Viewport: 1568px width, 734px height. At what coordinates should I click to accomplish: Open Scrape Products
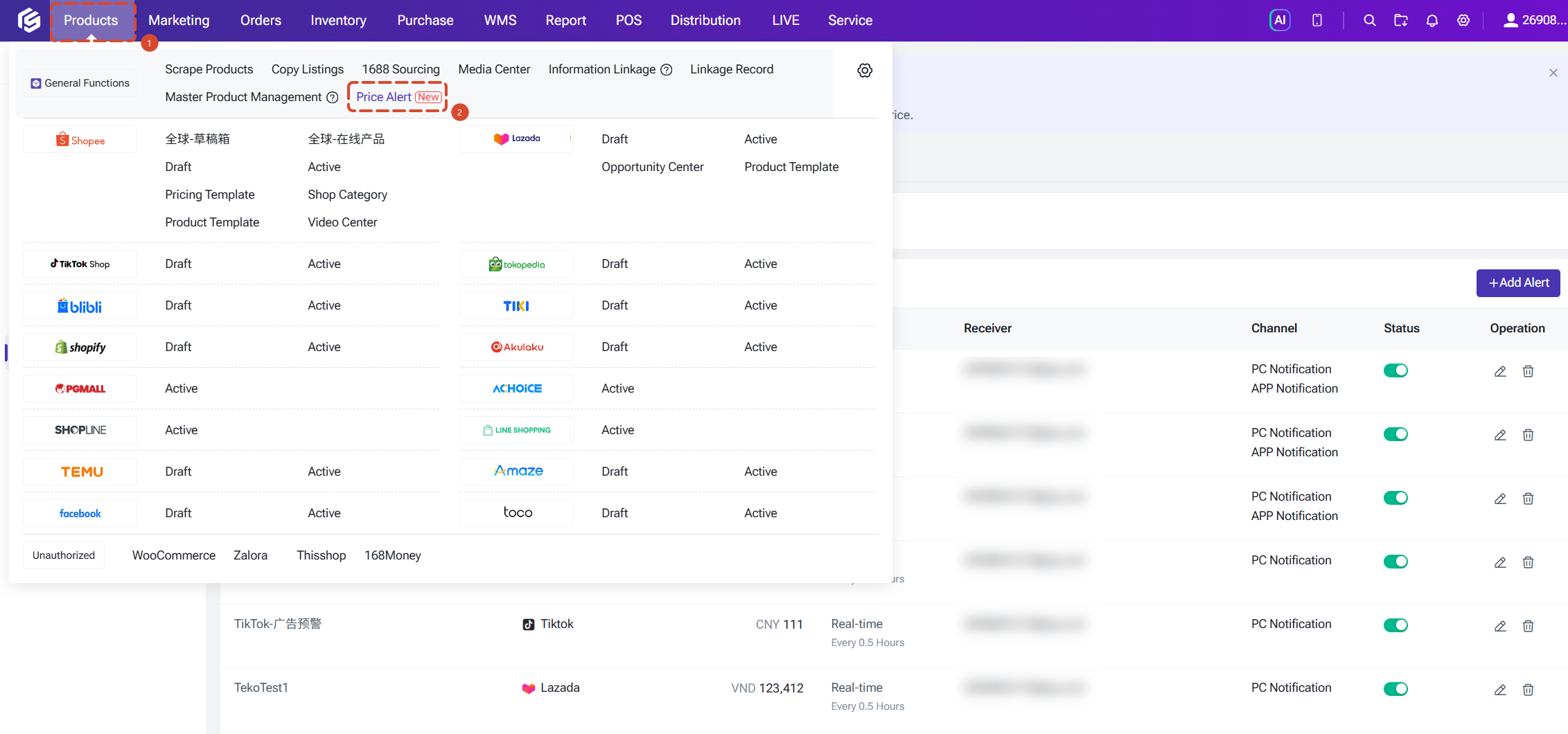pyautogui.click(x=209, y=69)
